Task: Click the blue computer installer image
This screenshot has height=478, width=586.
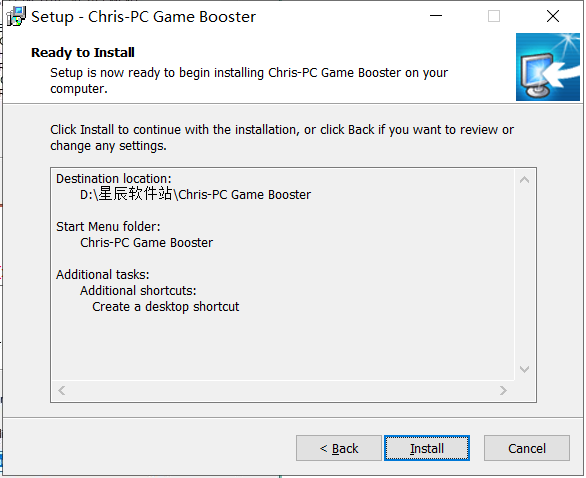Action: coord(548,67)
